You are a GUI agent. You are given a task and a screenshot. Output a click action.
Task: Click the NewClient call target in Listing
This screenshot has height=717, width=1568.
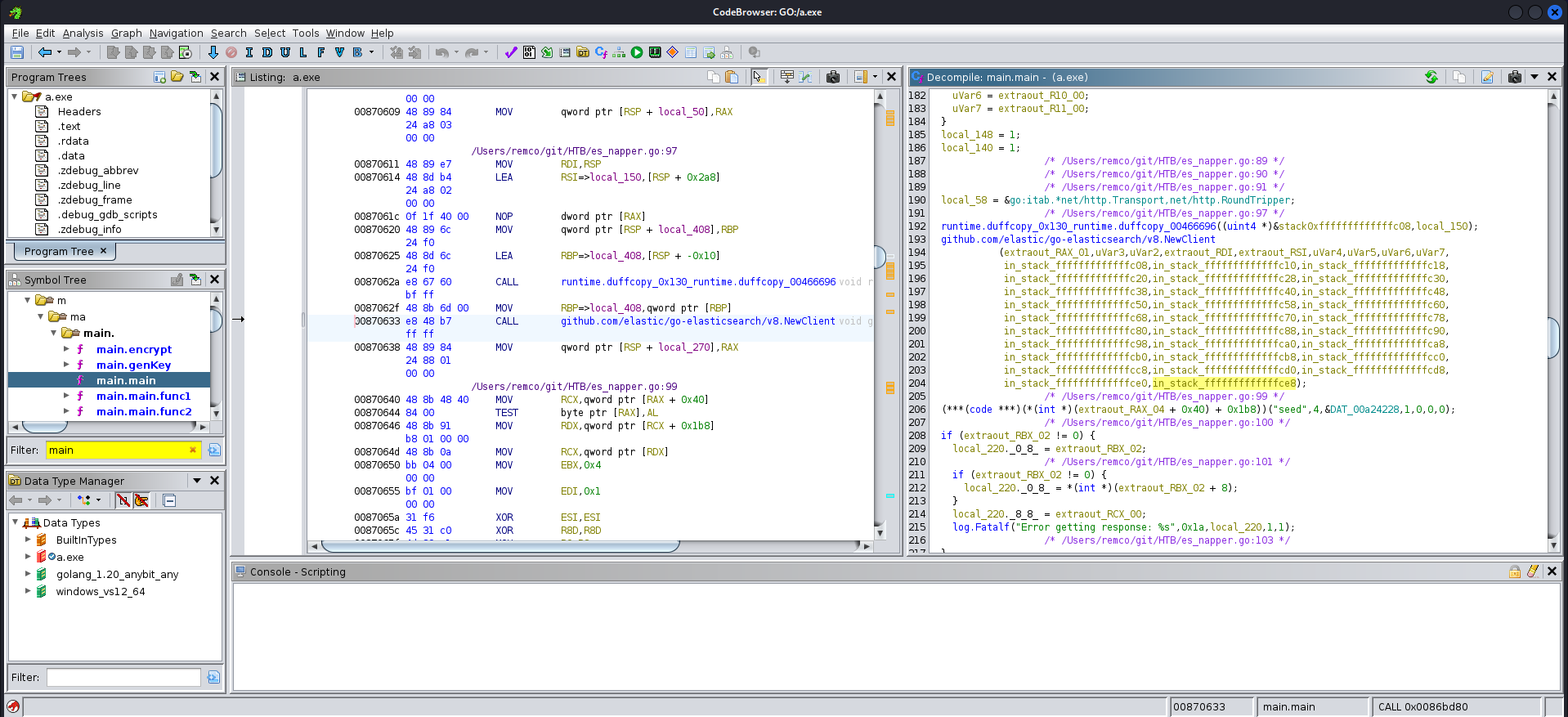point(697,321)
